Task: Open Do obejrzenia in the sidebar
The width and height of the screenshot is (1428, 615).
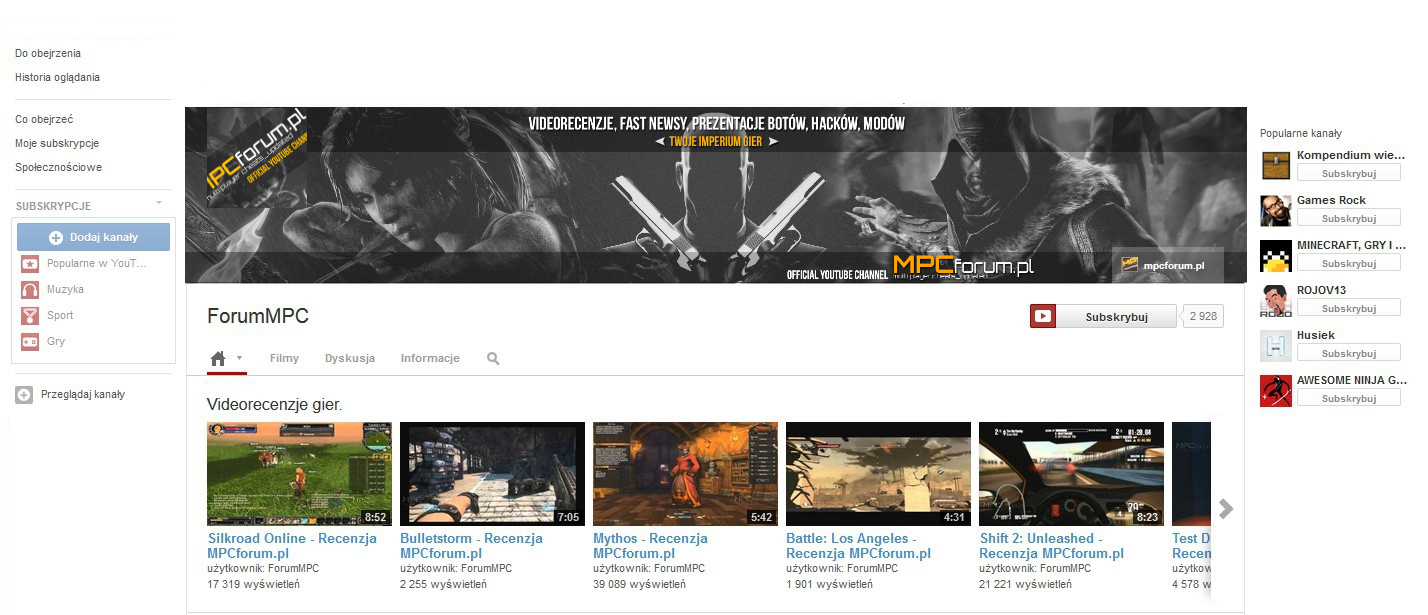Action: 48,53
